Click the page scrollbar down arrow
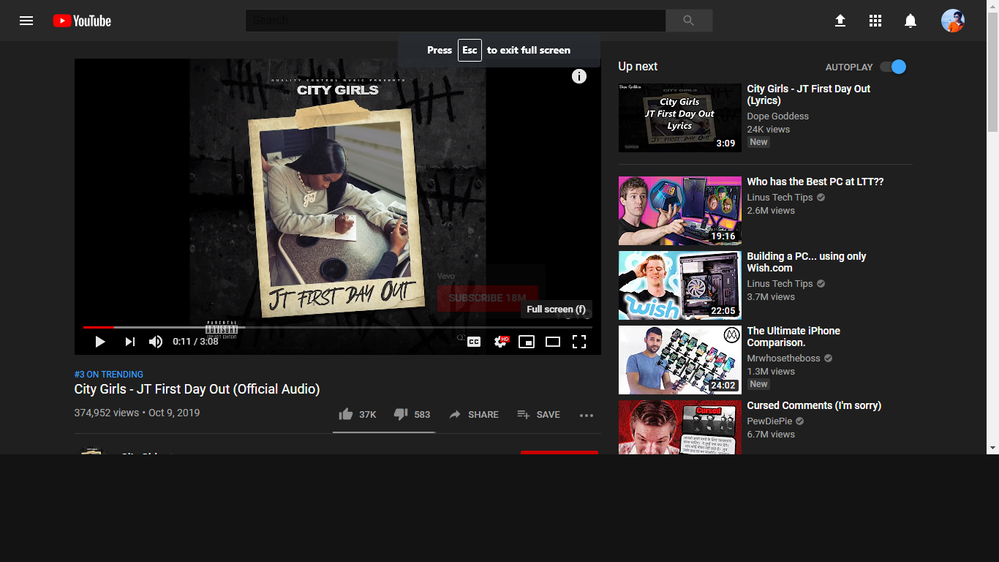Image resolution: width=999 pixels, height=562 pixels. (x=992, y=448)
